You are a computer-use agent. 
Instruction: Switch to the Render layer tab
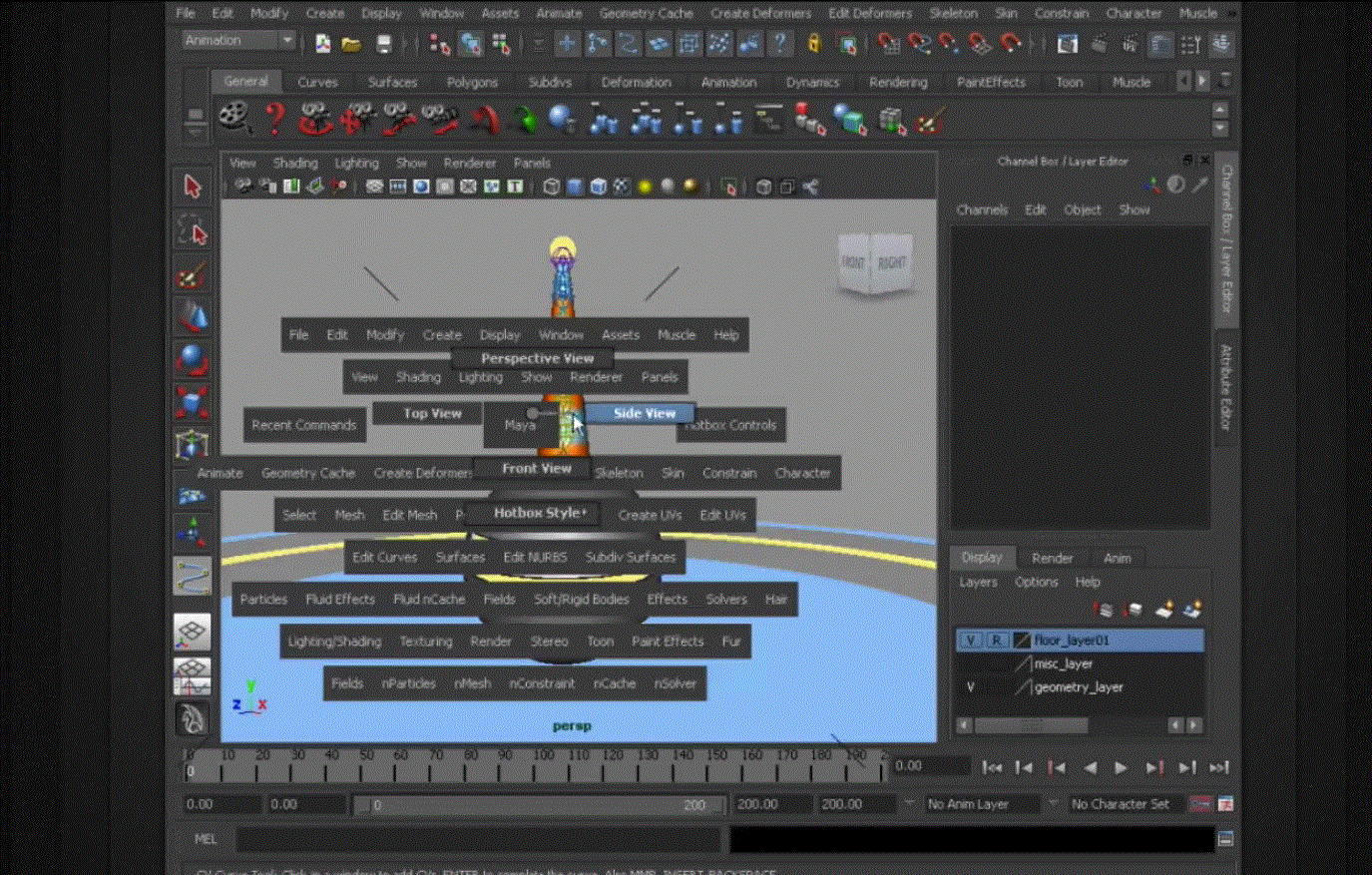(x=1052, y=559)
